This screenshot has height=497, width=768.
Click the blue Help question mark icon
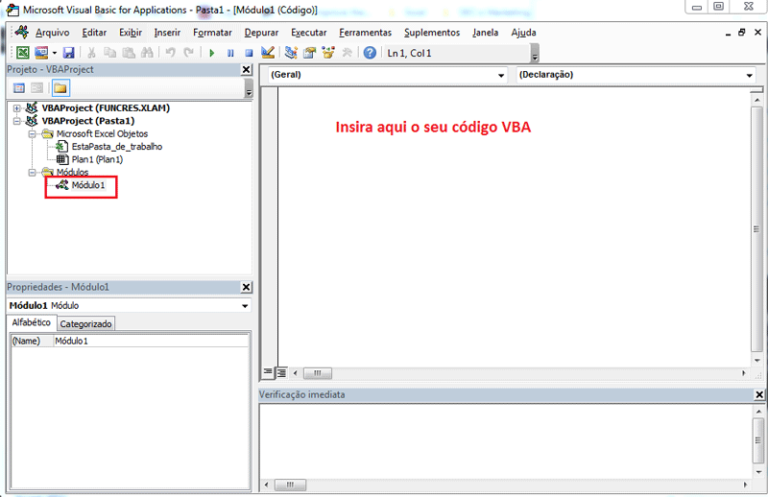(x=370, y=52)
